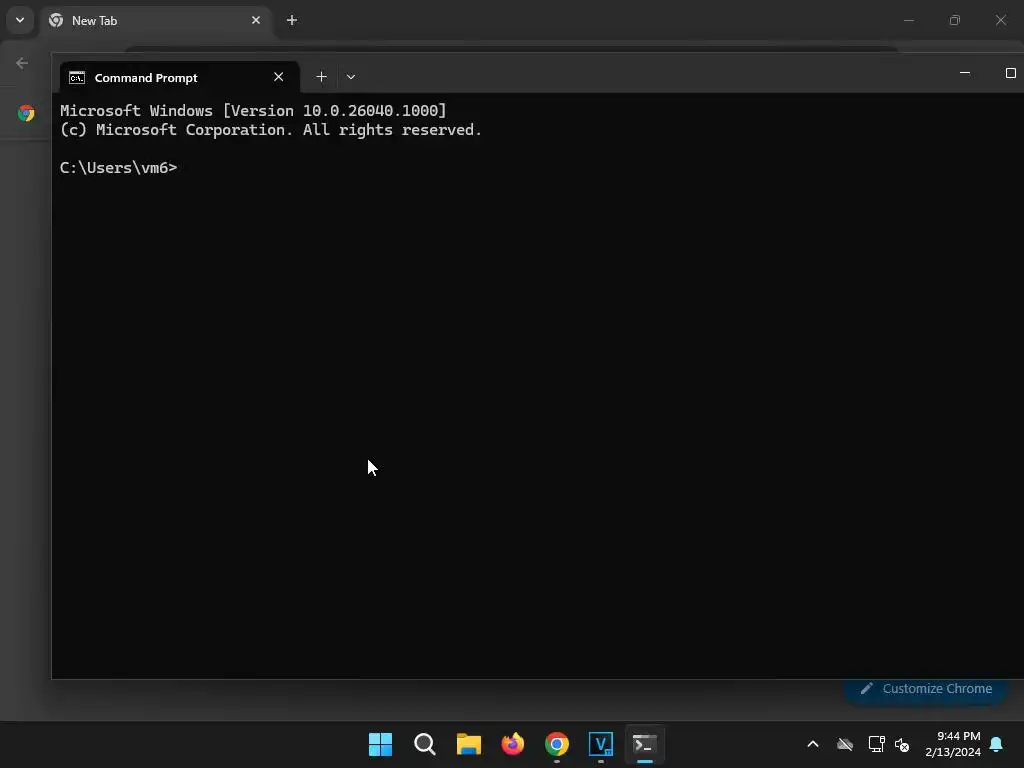Click the OneDrive cloud tray icon
This screenshot has height=768, width=1024.
[x=845, y=744]
